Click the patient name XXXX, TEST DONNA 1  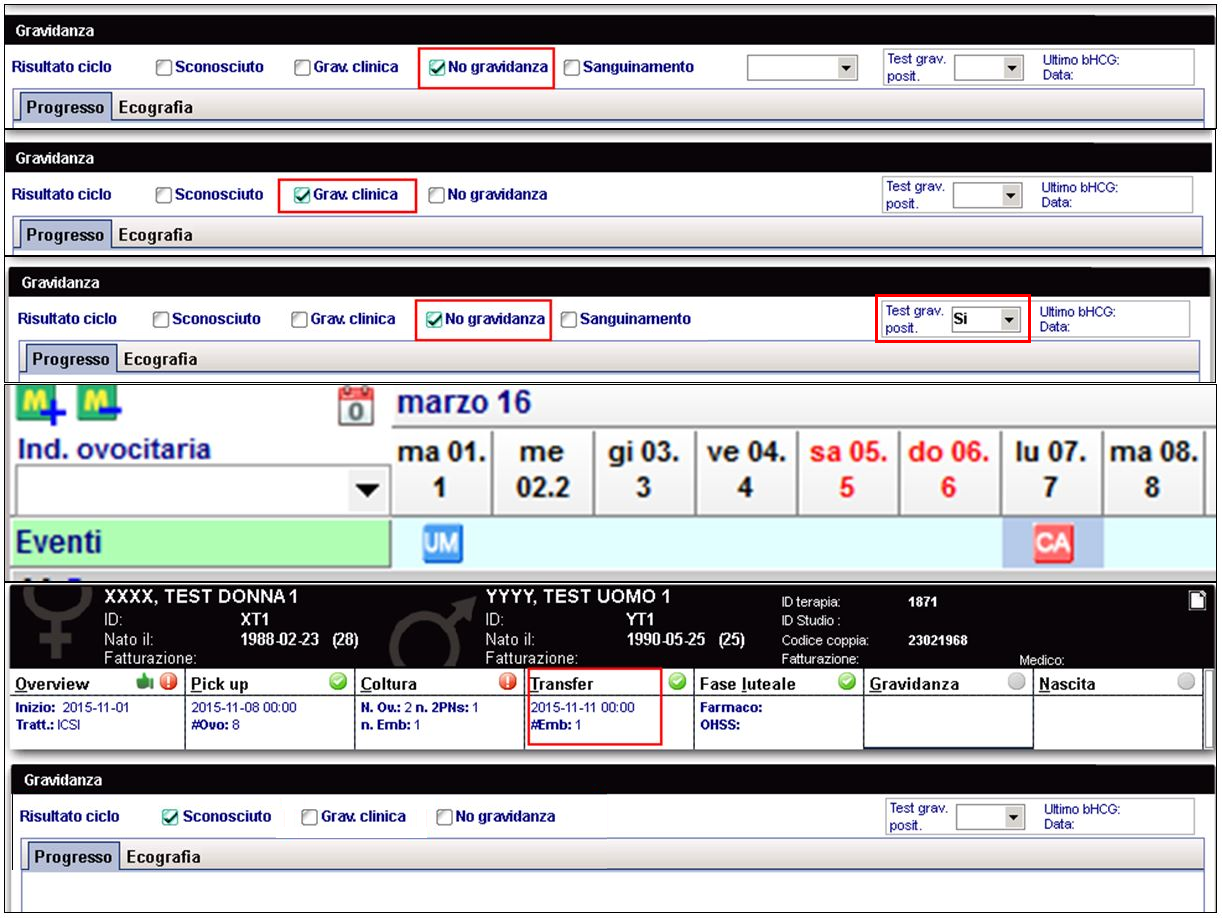[201, 597]
